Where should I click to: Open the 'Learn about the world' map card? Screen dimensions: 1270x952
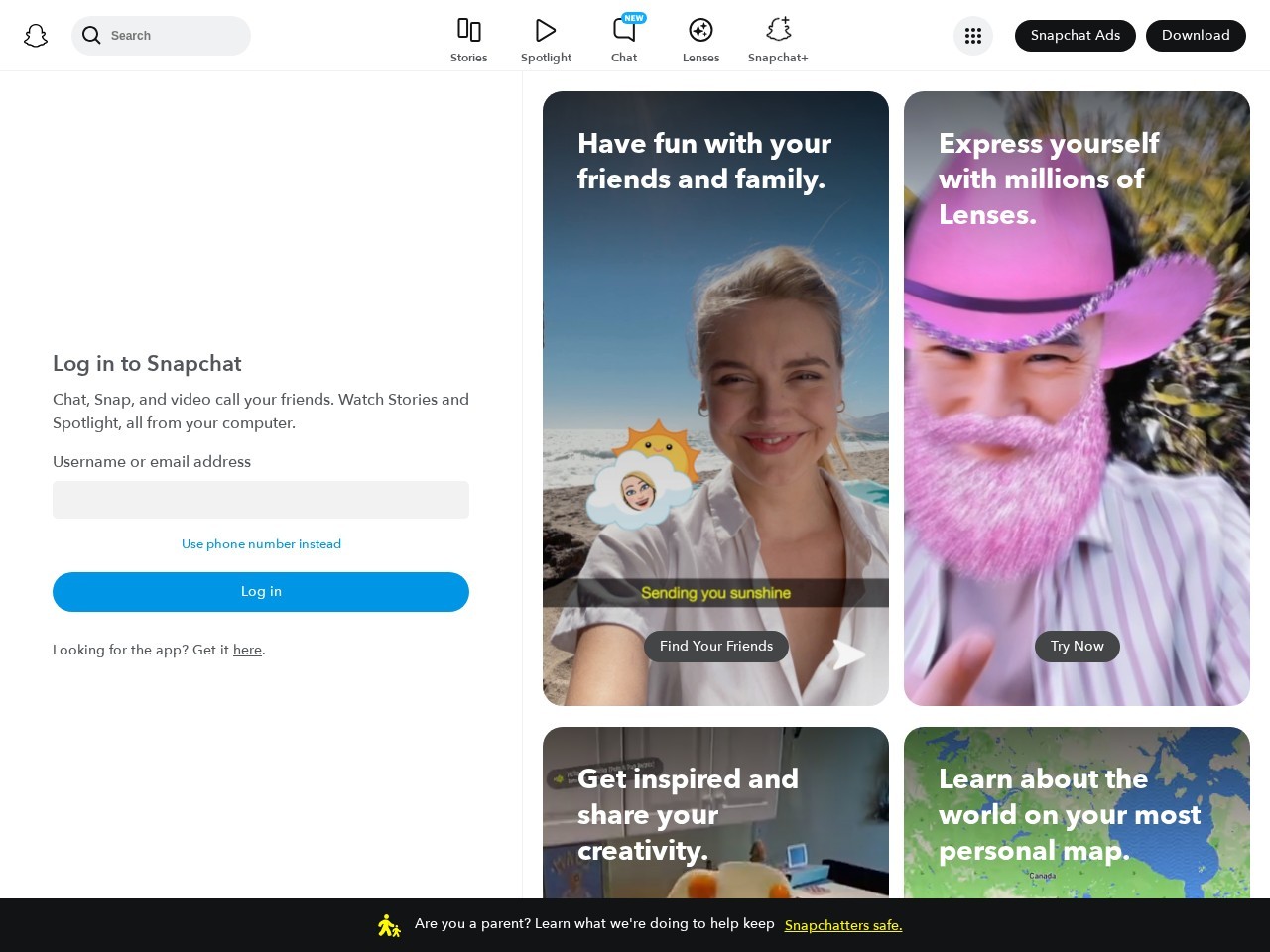pyautogui.click(x=1077, y=813)
